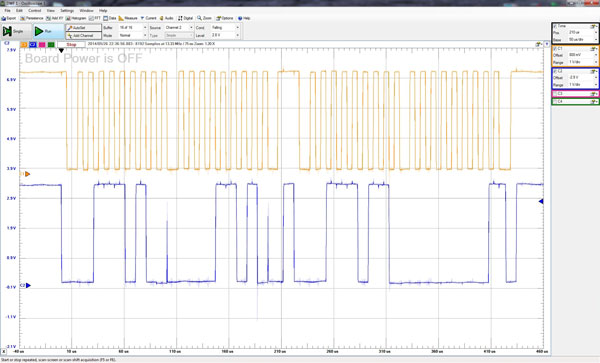Click the Help toolbar icon
Screen dimensions: 600x363
tap(244, 18)
